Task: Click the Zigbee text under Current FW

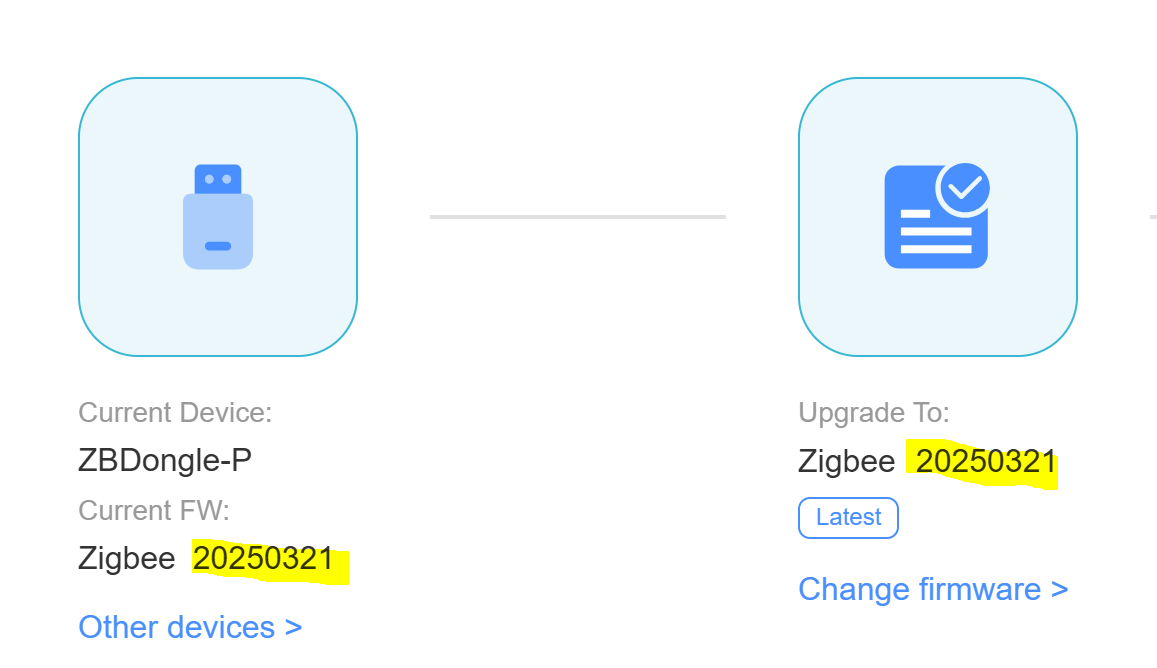Action: [x=127, y=559]
